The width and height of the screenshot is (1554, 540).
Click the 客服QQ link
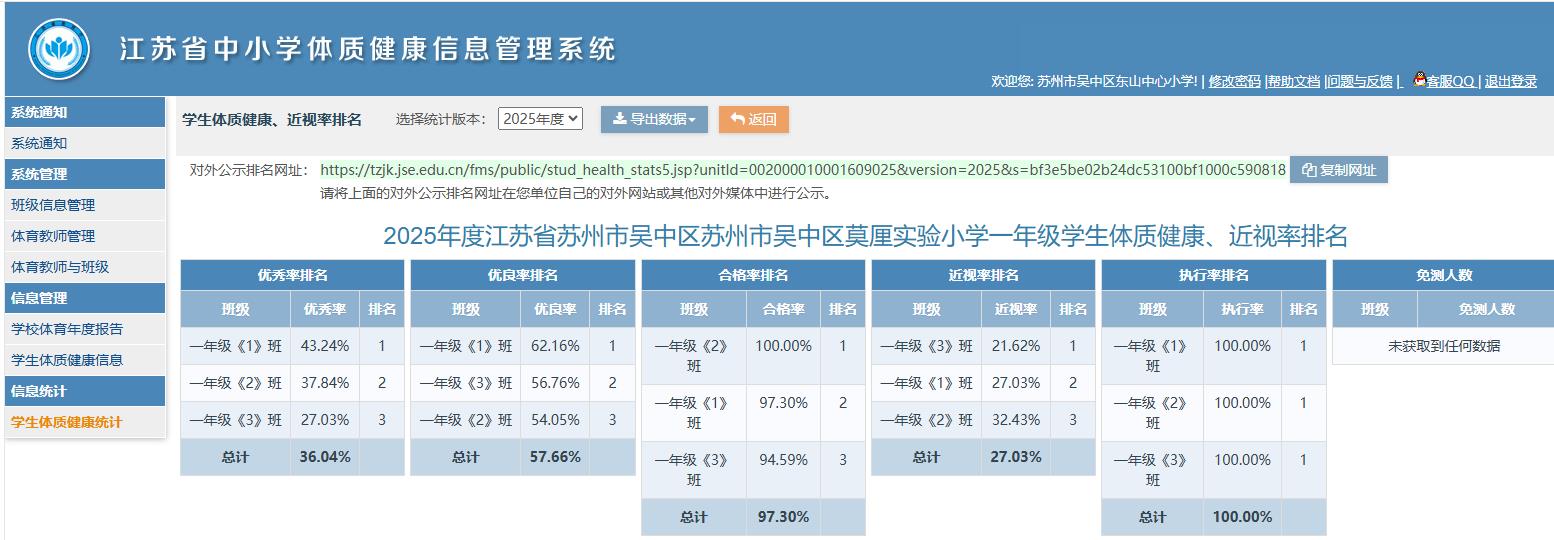pos(1450,81)
